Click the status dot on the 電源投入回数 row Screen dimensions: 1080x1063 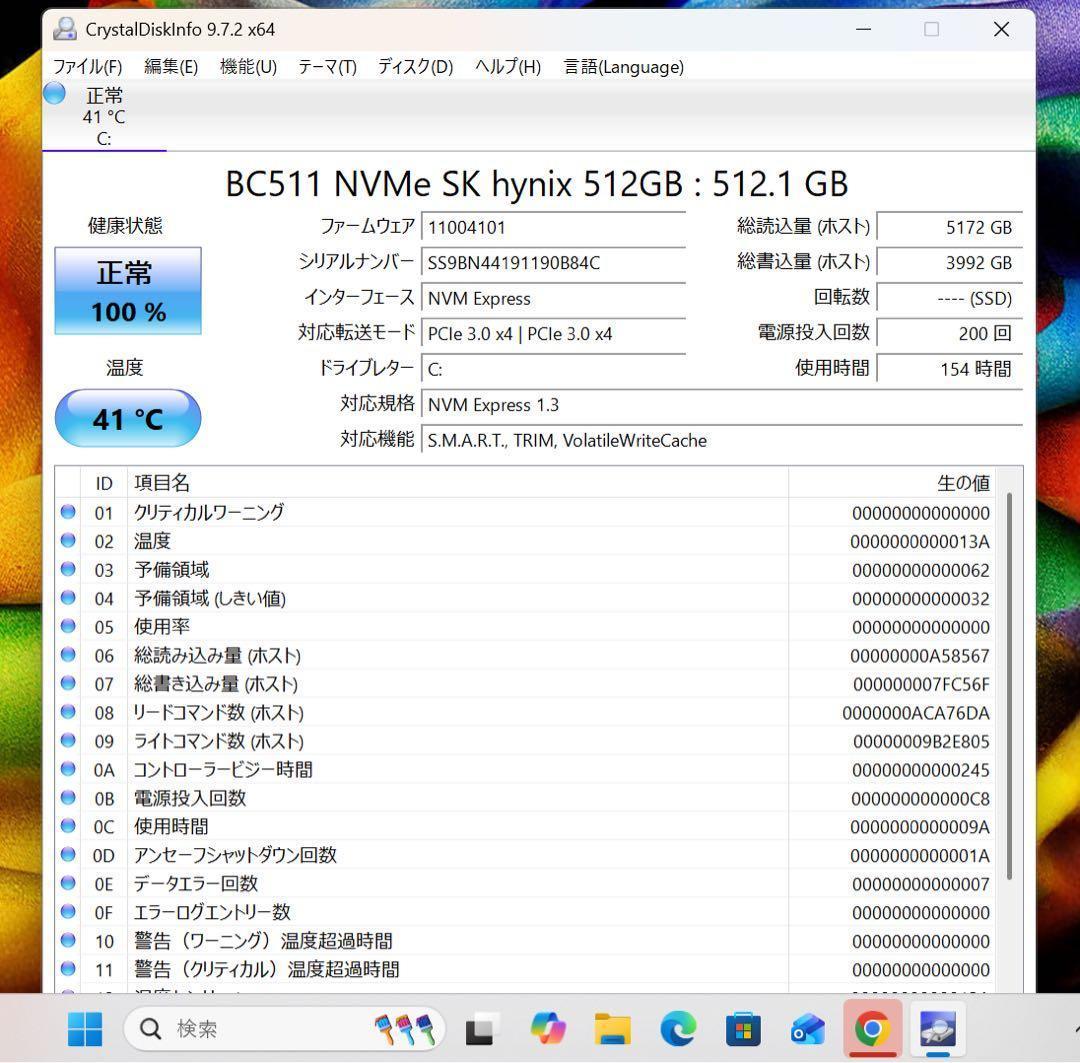[x=67, y=798]
